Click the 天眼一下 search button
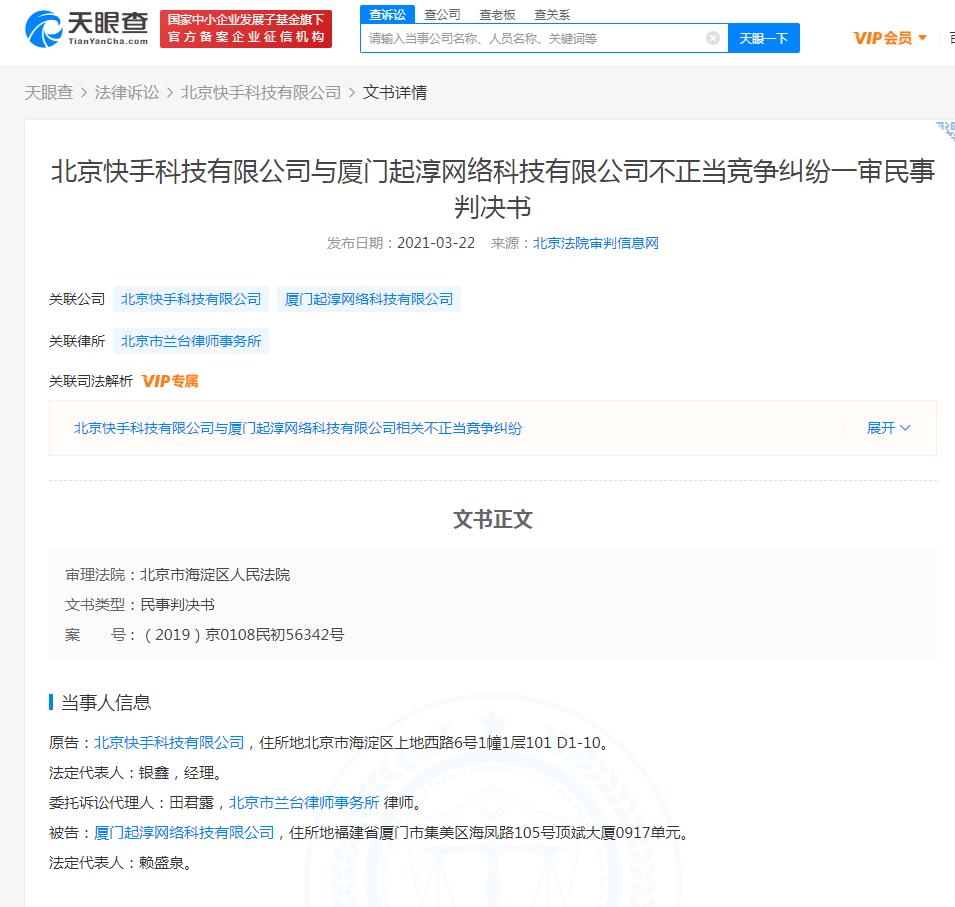 [763, 37]
